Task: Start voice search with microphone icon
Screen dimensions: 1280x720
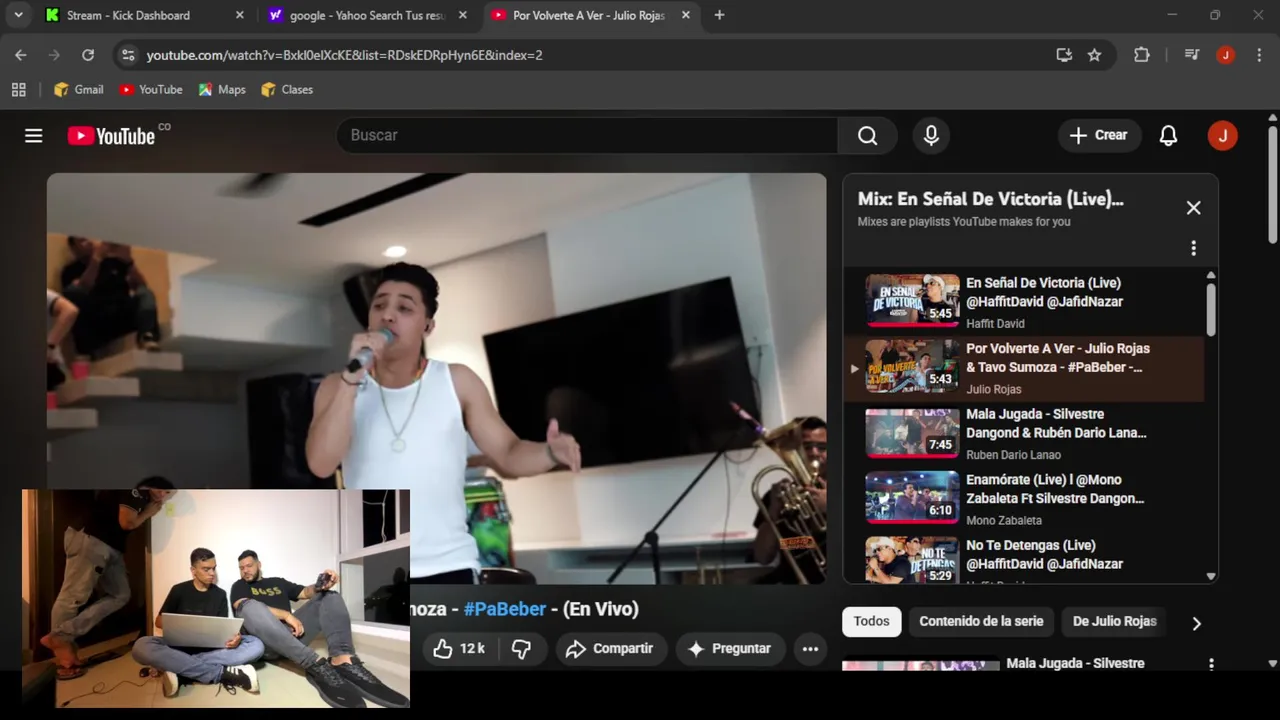Action: (931, 136)
